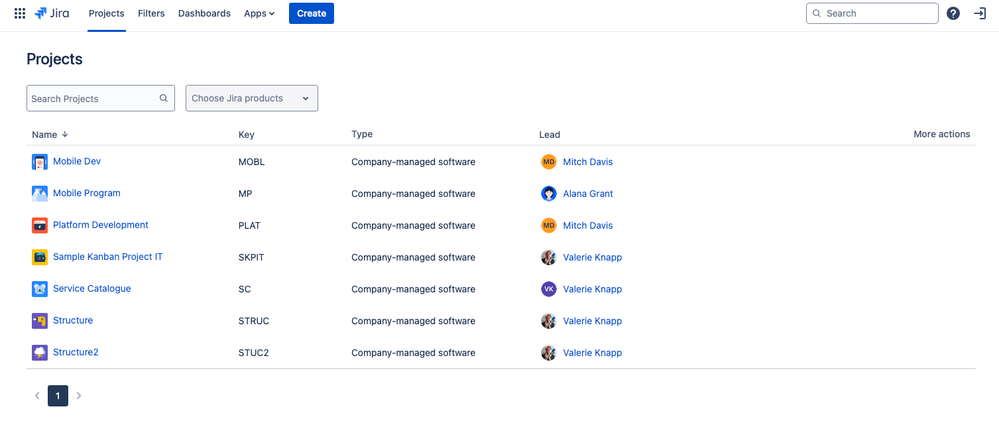999x431 pixels.
Task: Click the SC key cell
Action: tap(245, 289)
